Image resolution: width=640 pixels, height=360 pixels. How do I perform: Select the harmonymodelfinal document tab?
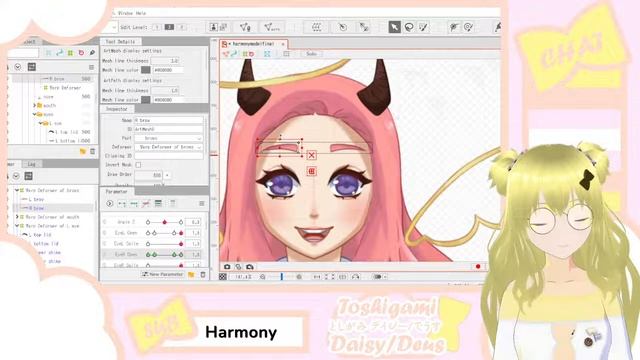(x=253, y=44)
